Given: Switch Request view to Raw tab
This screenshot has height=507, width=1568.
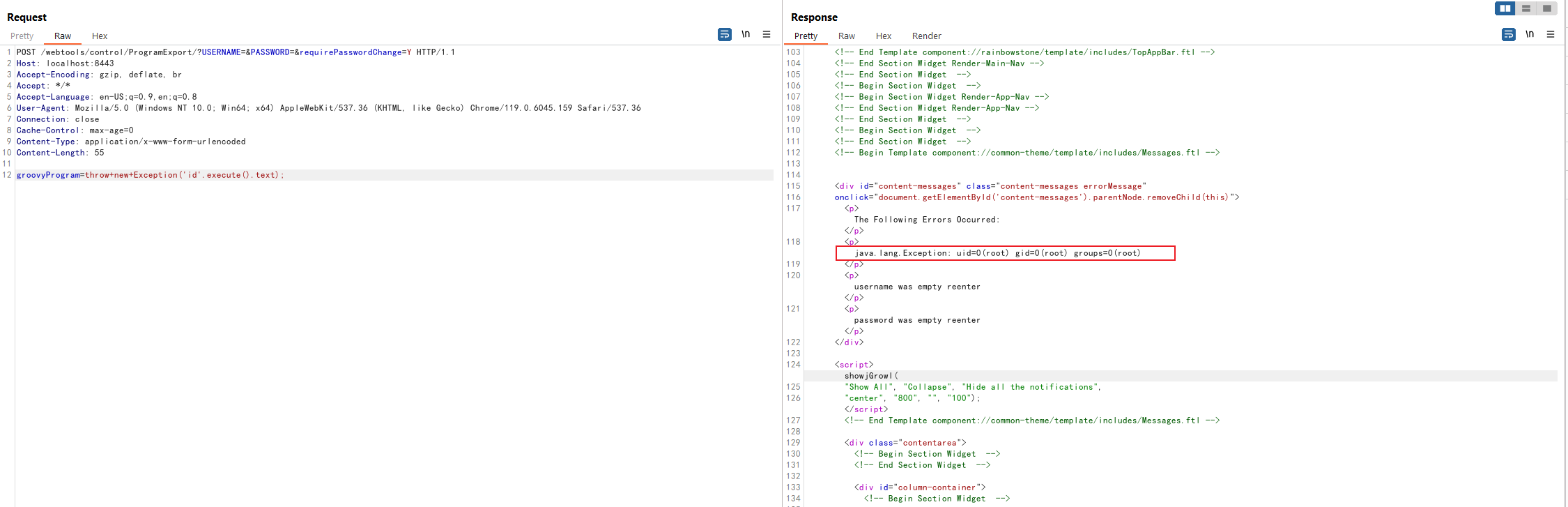Looking at the screenshot, I should [x=63, y=36].
